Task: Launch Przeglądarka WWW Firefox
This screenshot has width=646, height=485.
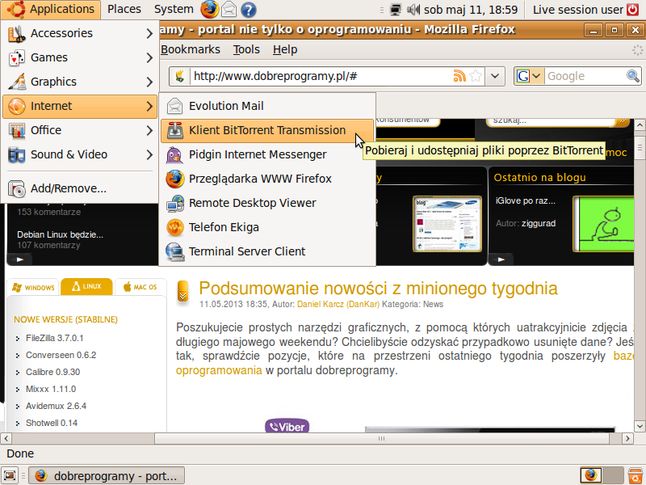Action: click(267, 179)
